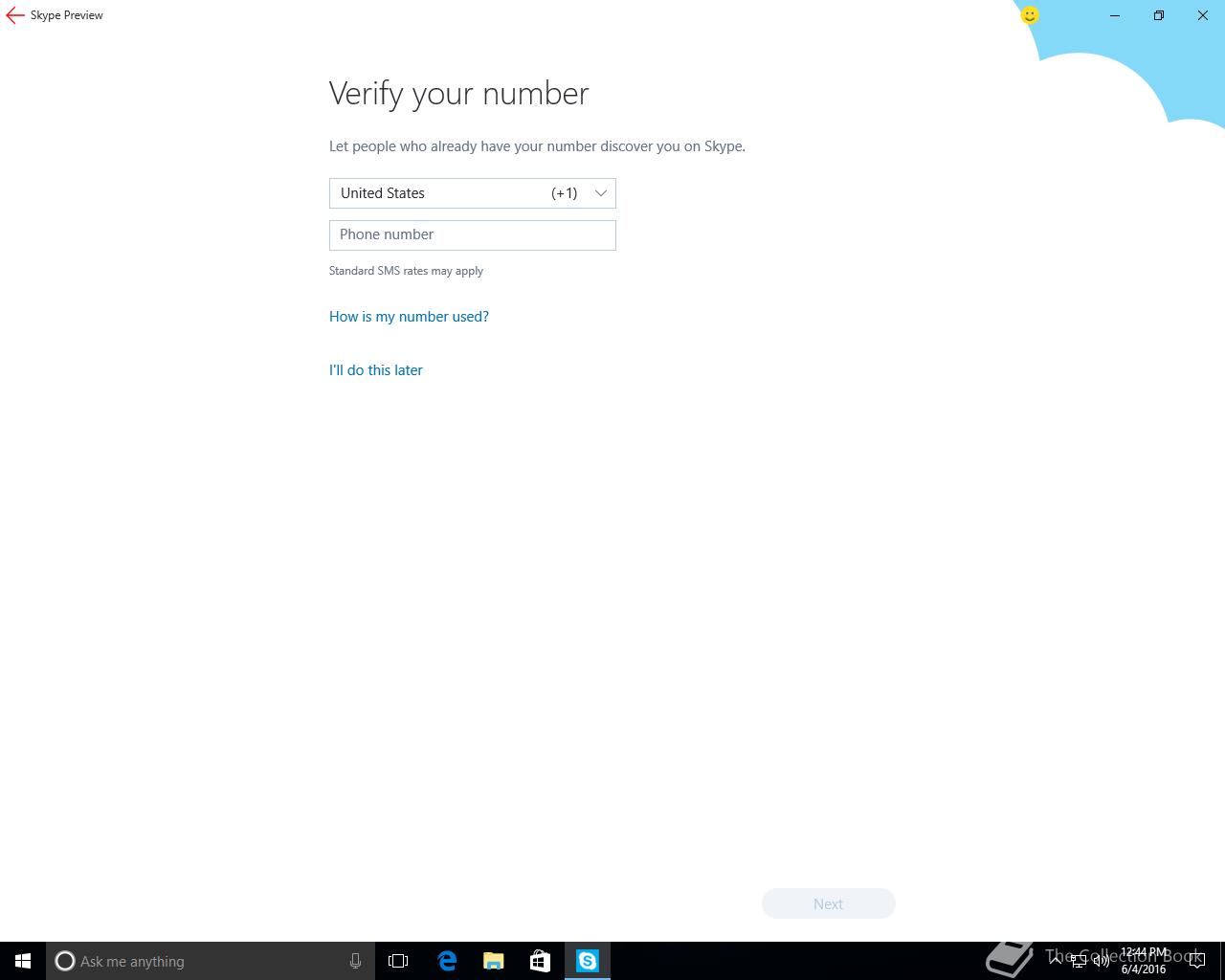Open the network status tray icon
Viewport: 1225px width, 980px height.
click(x=1079, y=961)
